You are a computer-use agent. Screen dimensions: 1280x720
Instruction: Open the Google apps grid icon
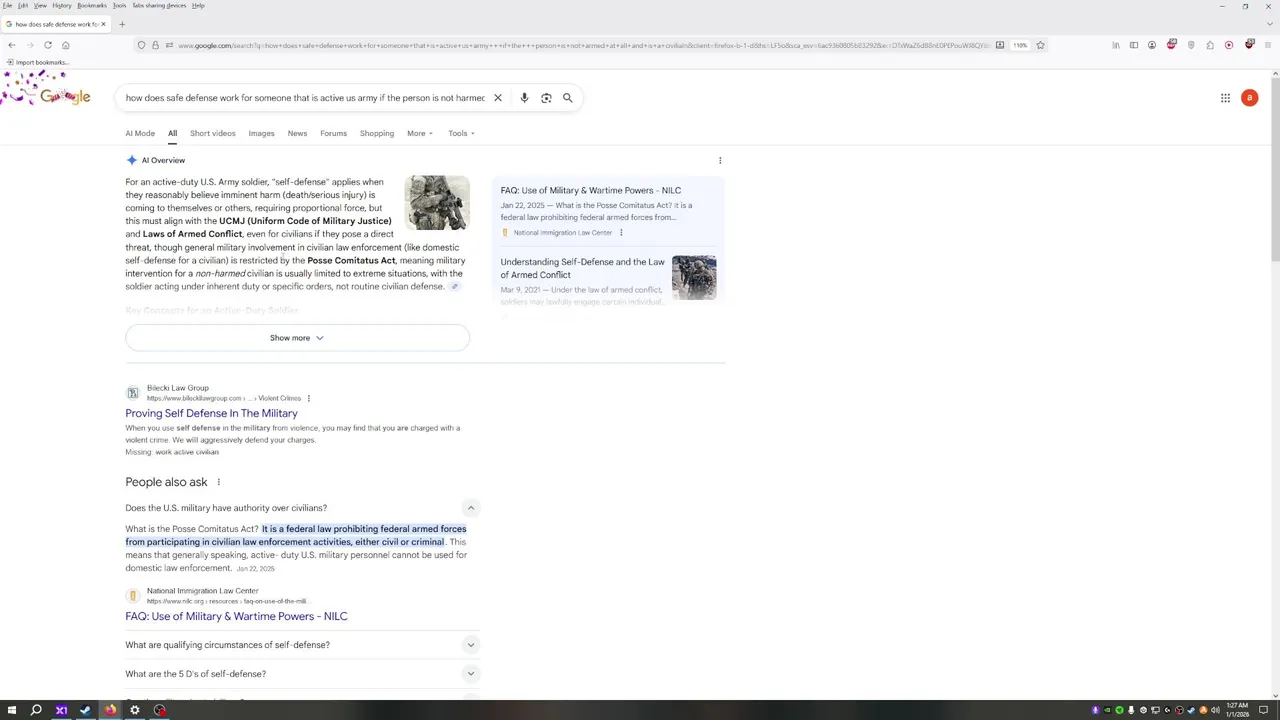[1225, 98]
